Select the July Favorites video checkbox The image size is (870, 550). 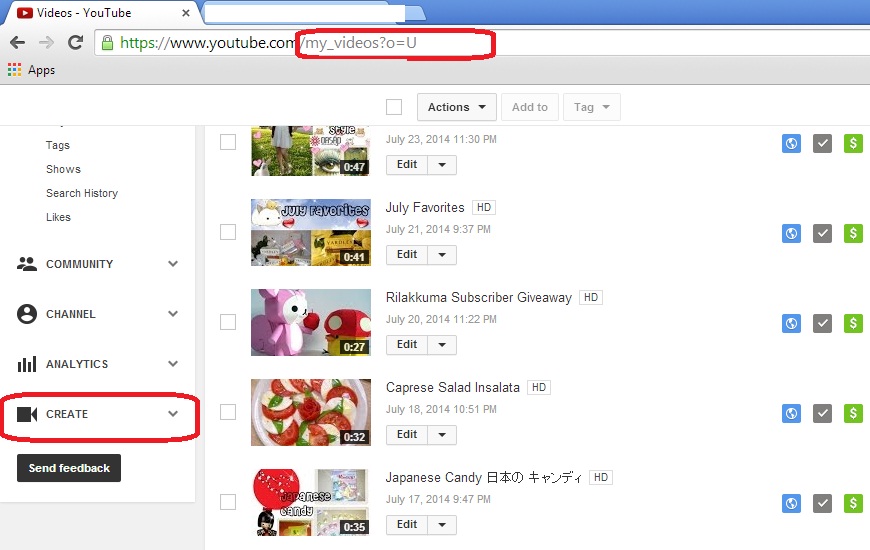(x=228, y=232)
